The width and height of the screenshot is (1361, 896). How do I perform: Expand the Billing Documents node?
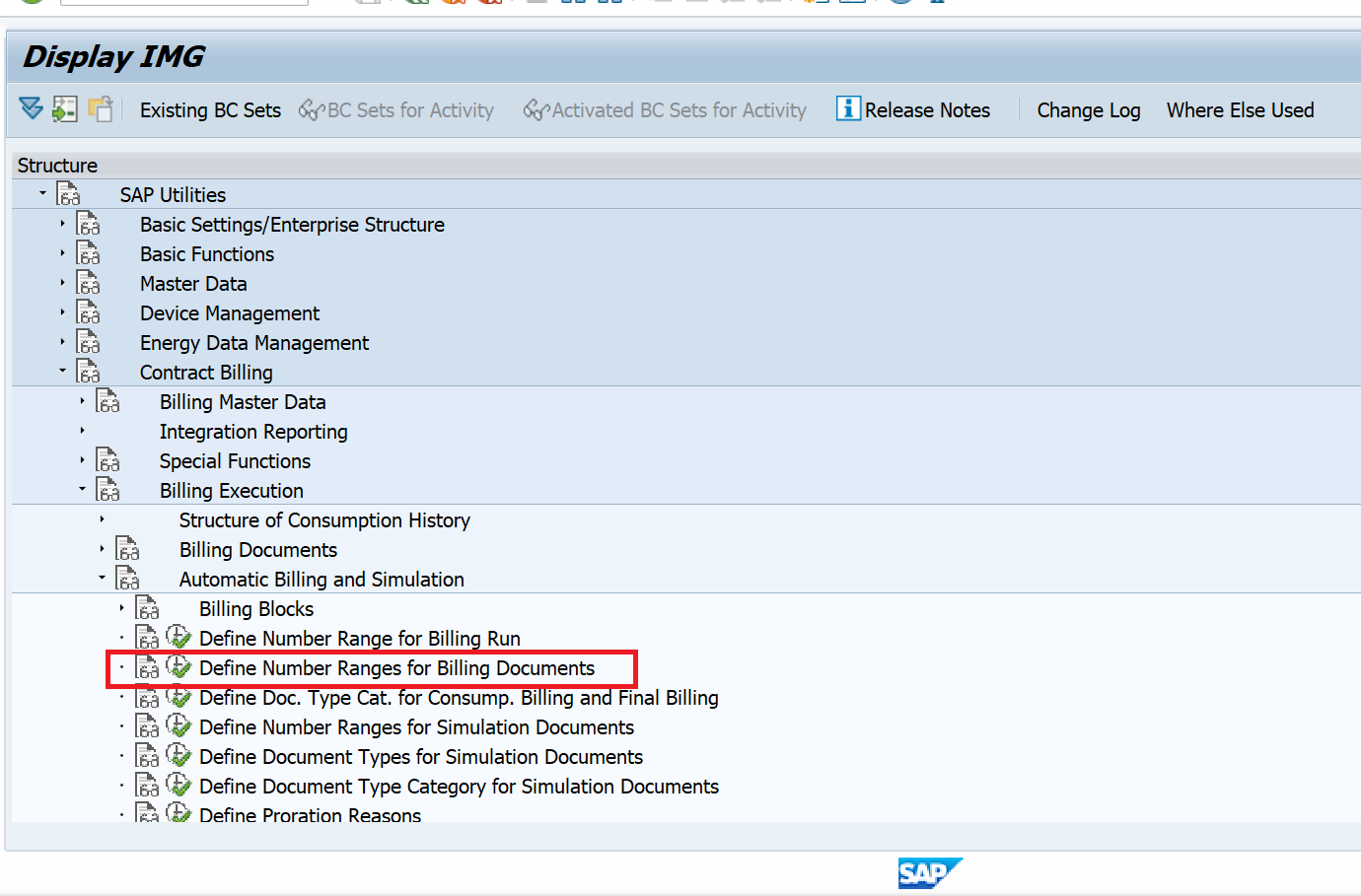(x=102, y=549)
